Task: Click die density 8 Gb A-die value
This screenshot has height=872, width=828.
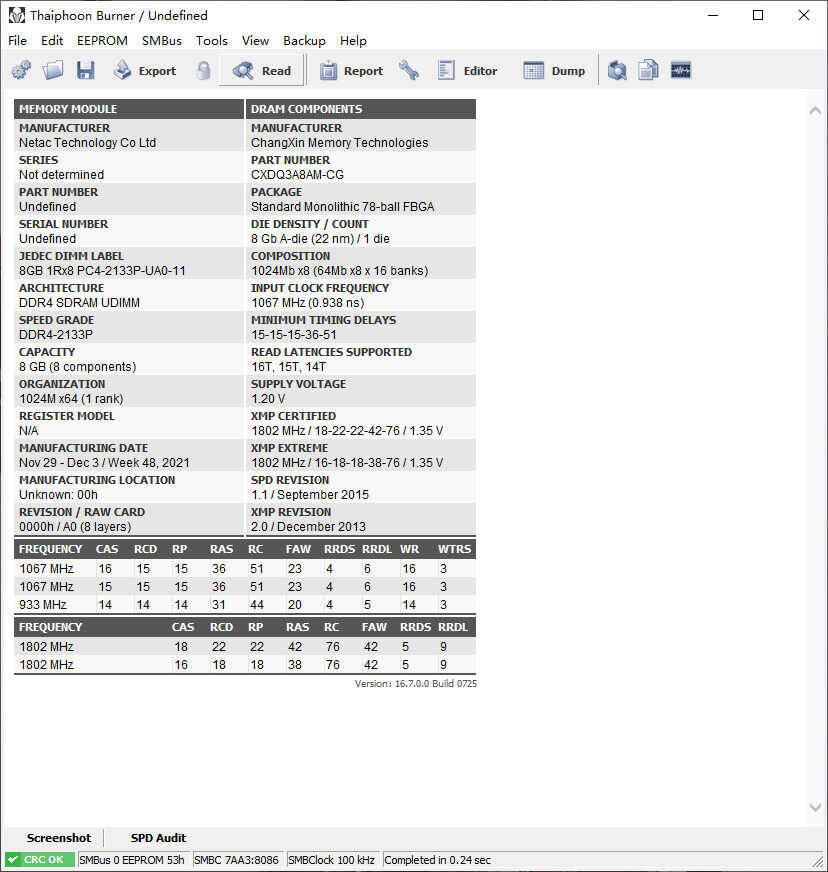Action: [320, 239]
